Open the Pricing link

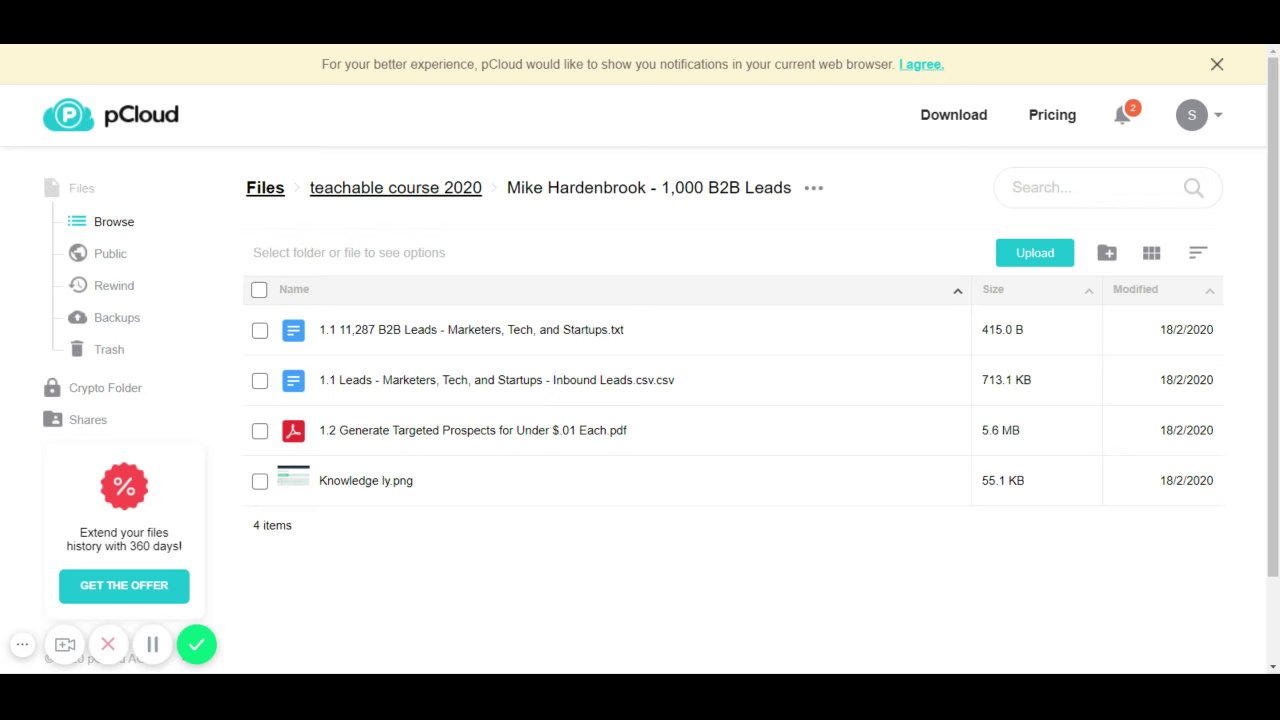[x=1052, y=115]
